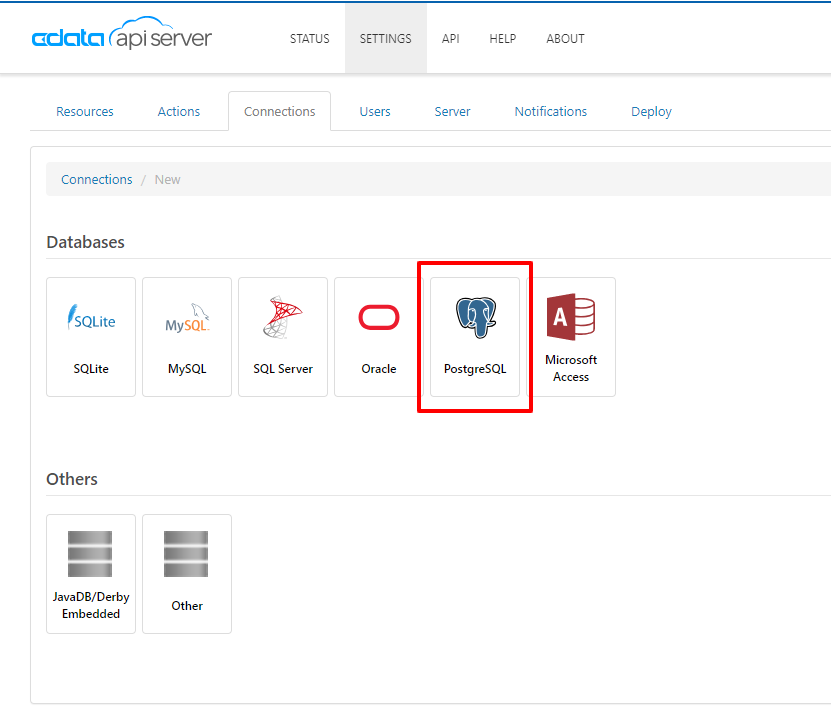
Task: Click the CData API Server logo
Action: click(x=122, y=34)
